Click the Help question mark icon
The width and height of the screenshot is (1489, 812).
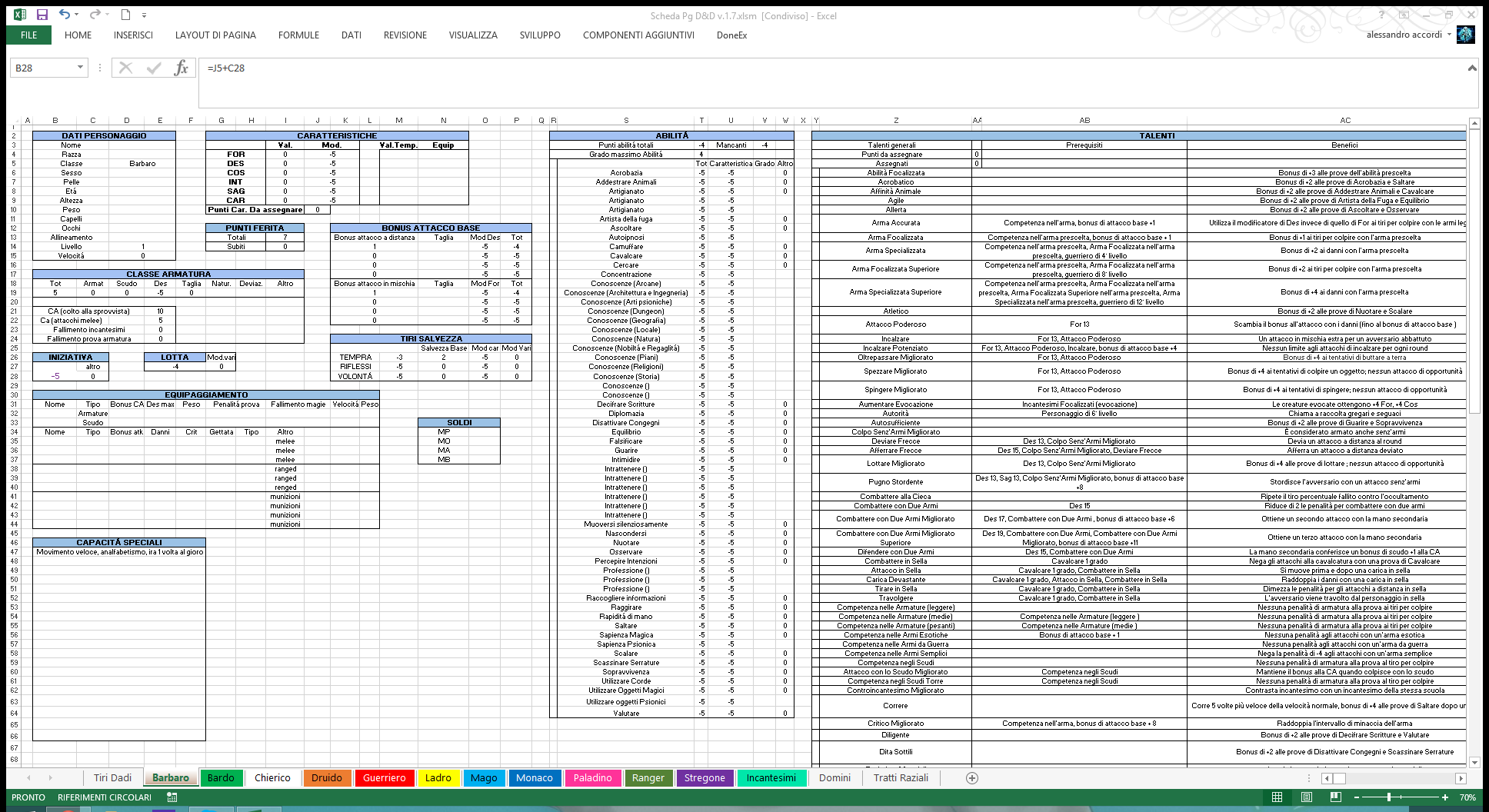coord(1381,15)
